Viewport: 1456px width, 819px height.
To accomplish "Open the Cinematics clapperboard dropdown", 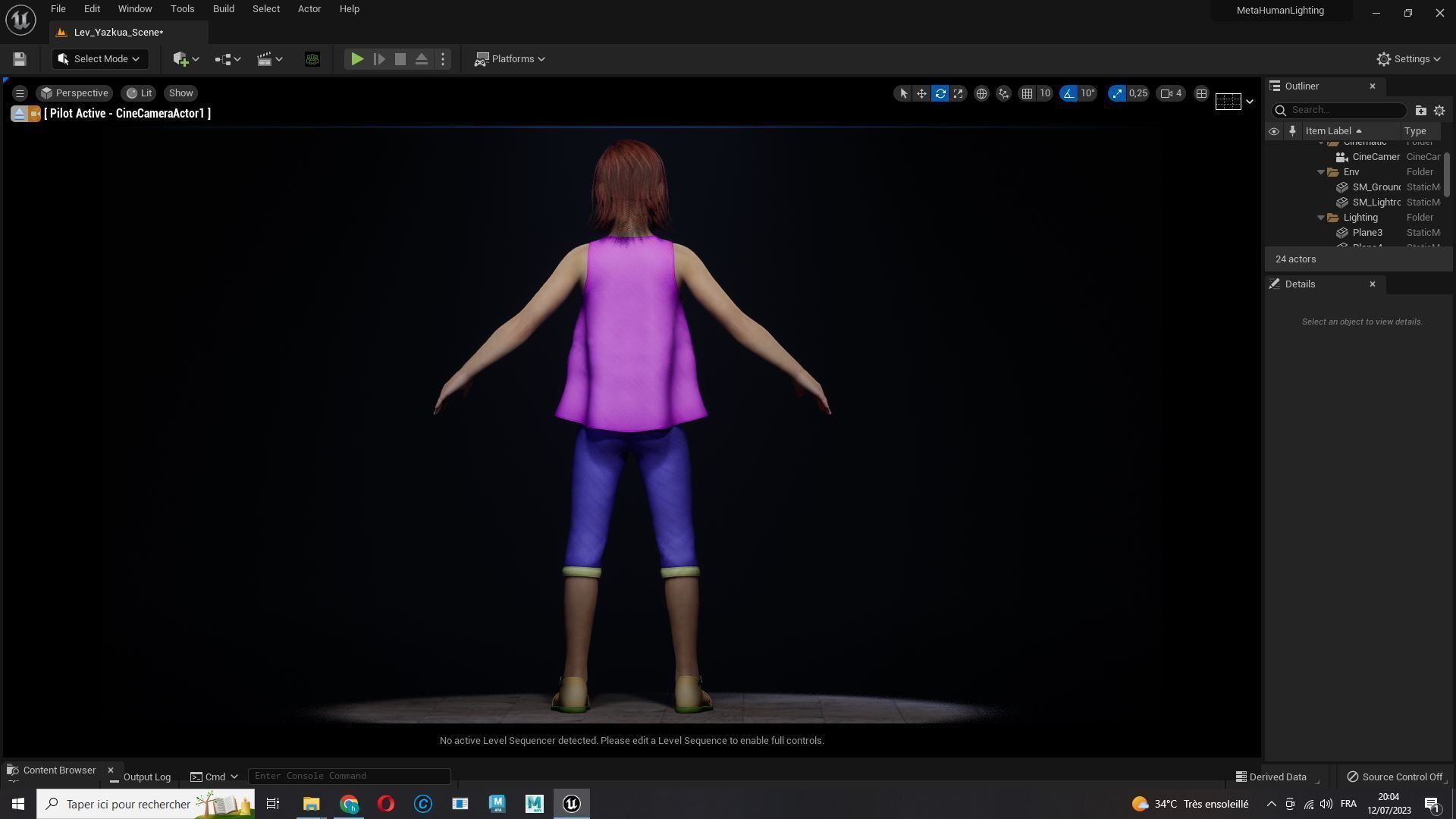I will pyautogui.click(x=269, y=59).
